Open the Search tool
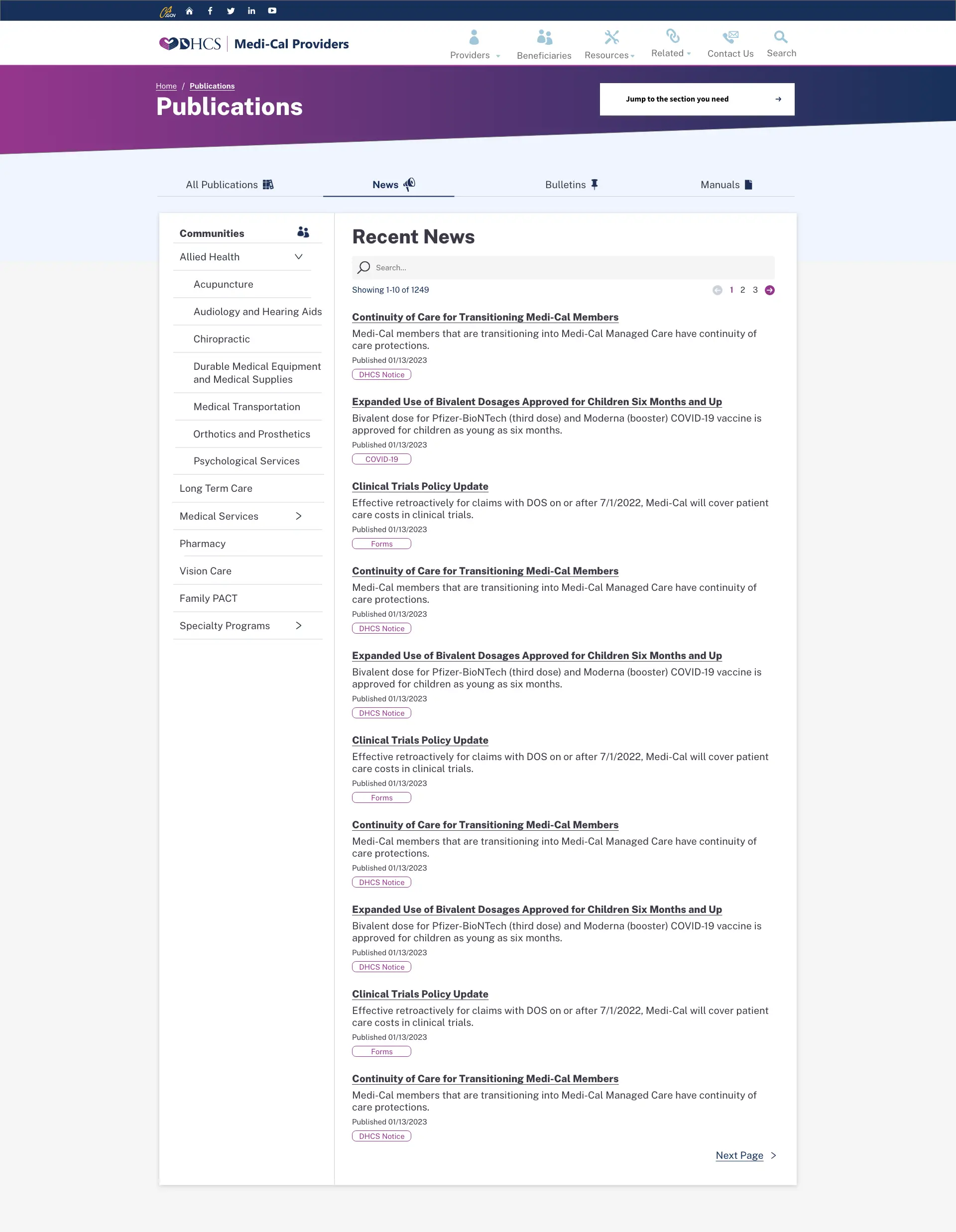Screen dimensions: 956x1232 pyautogui.click(x=781, y=42)
